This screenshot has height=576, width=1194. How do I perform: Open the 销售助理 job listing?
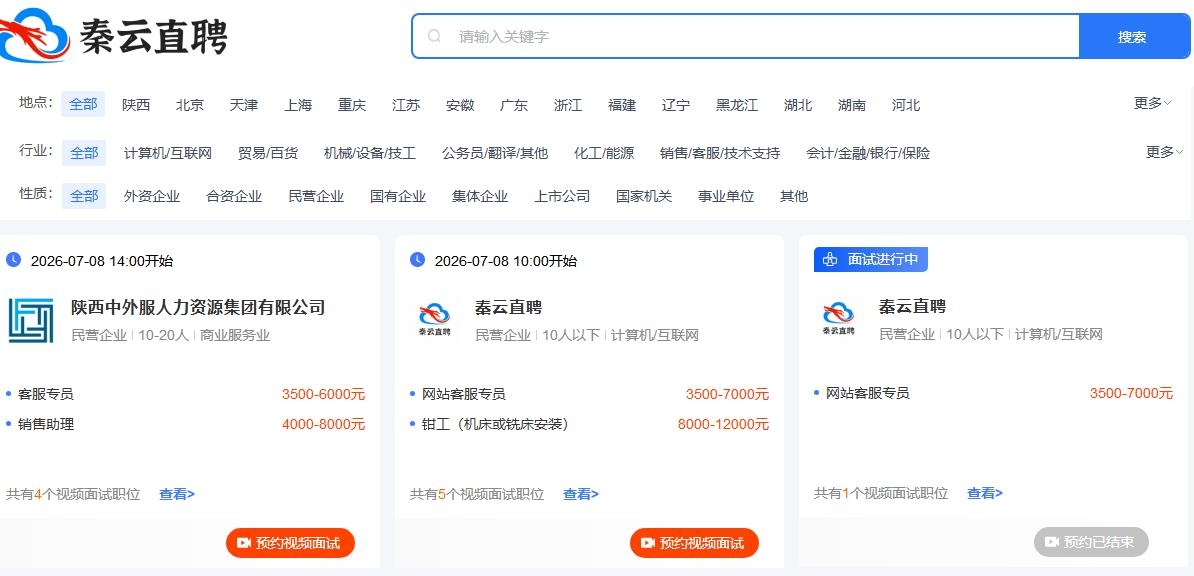click(x=46, y=424)
